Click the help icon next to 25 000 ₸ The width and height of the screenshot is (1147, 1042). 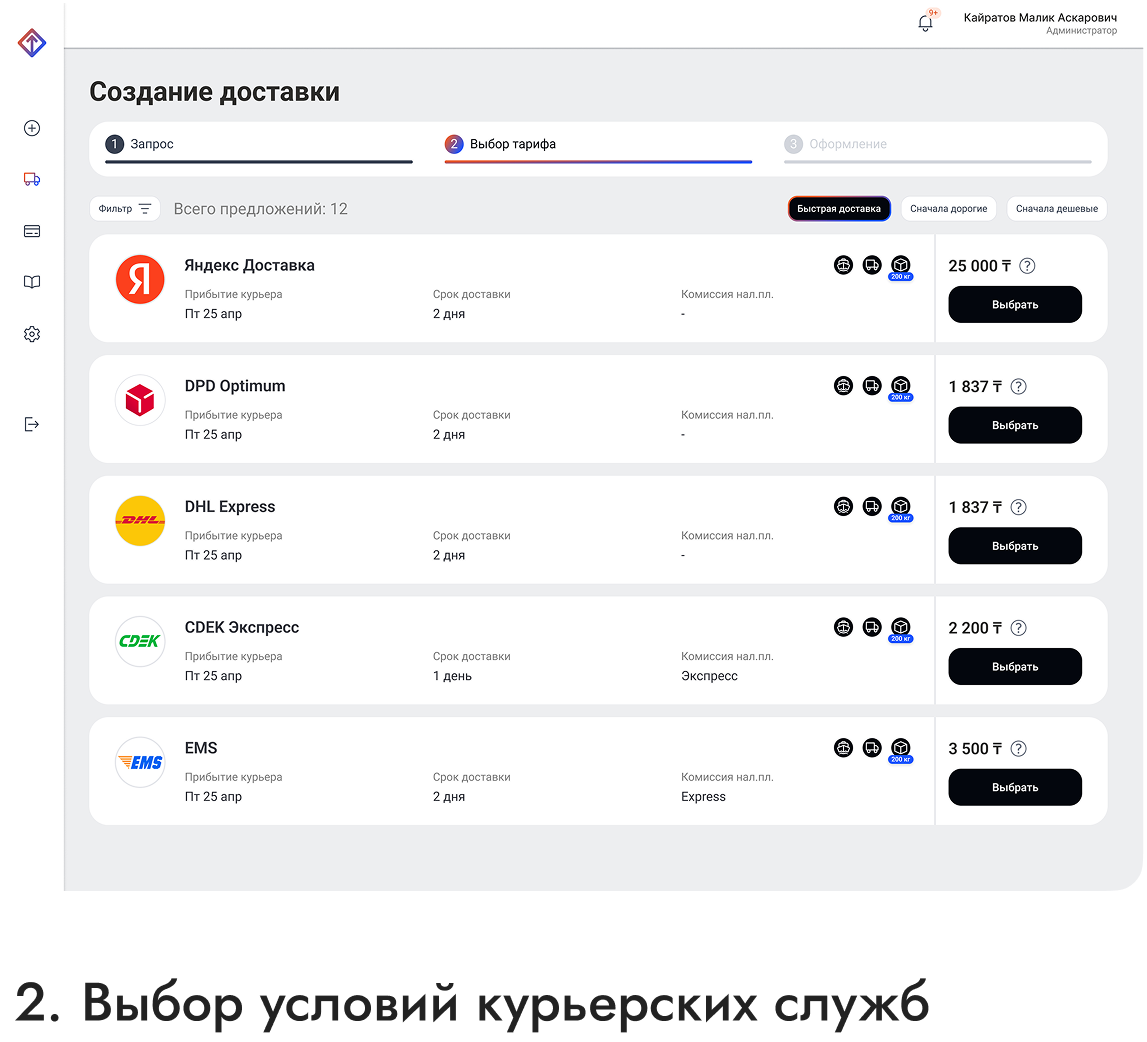pyautogui.click(x=1027, y=266)
